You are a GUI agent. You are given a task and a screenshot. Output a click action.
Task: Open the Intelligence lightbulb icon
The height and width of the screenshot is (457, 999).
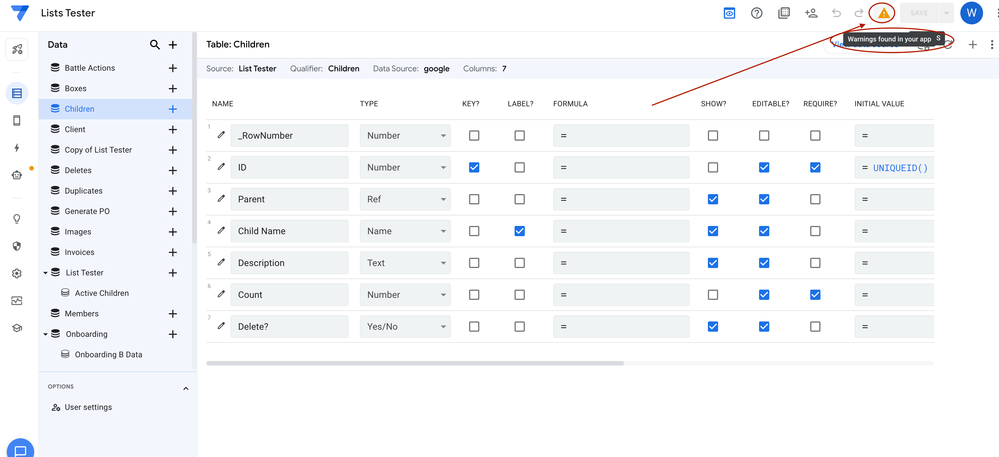17,219
